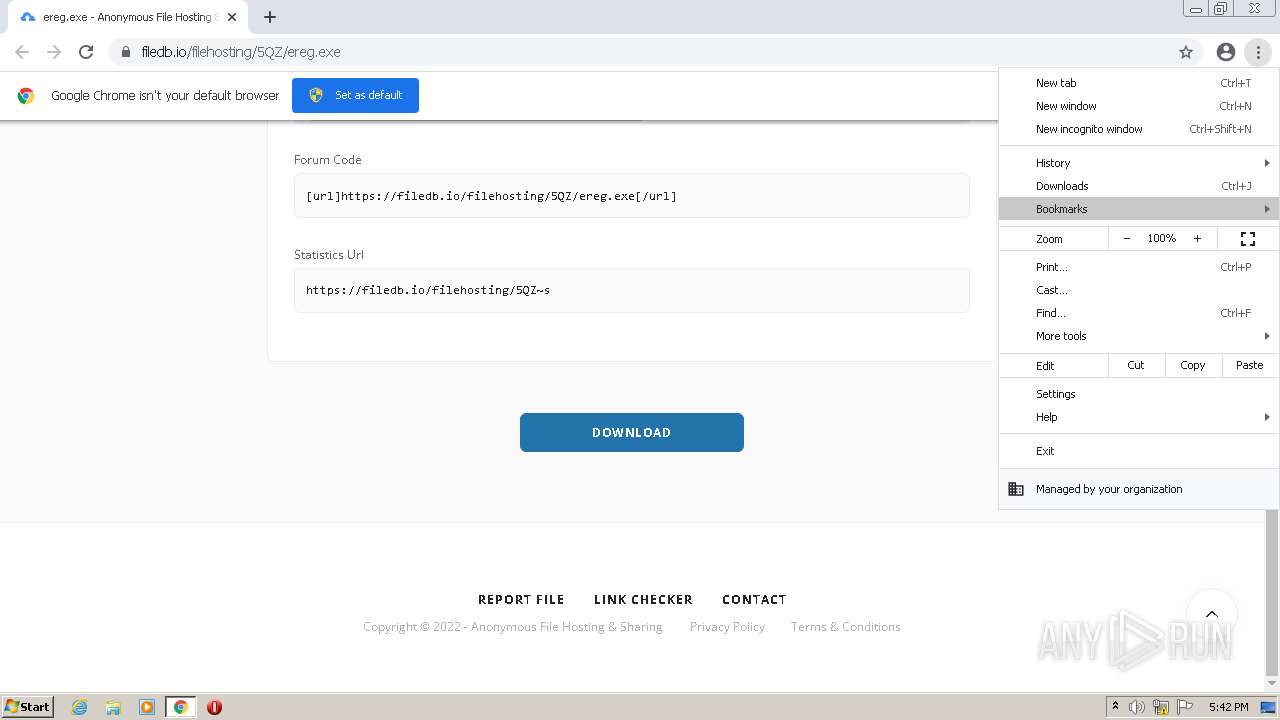
Task: Click Paste in the Edit row
Action: click(x=1250, y=365)
